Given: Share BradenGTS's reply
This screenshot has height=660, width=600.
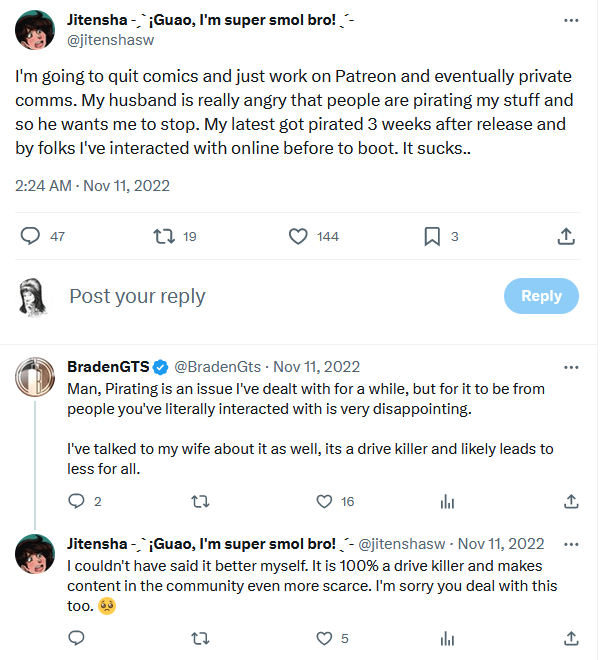Looking at the screenshot, I should coord(571,501).
